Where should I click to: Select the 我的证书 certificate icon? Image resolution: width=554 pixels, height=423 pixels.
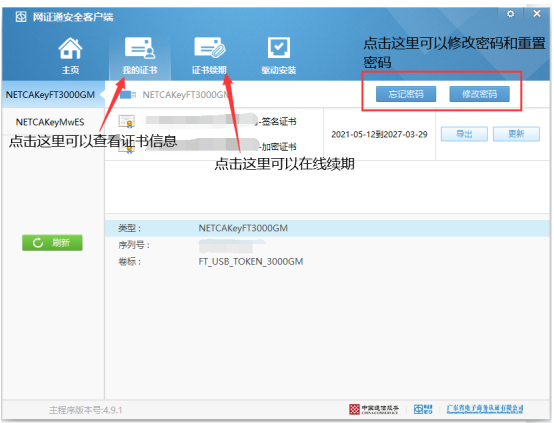[x=140, y=48]
